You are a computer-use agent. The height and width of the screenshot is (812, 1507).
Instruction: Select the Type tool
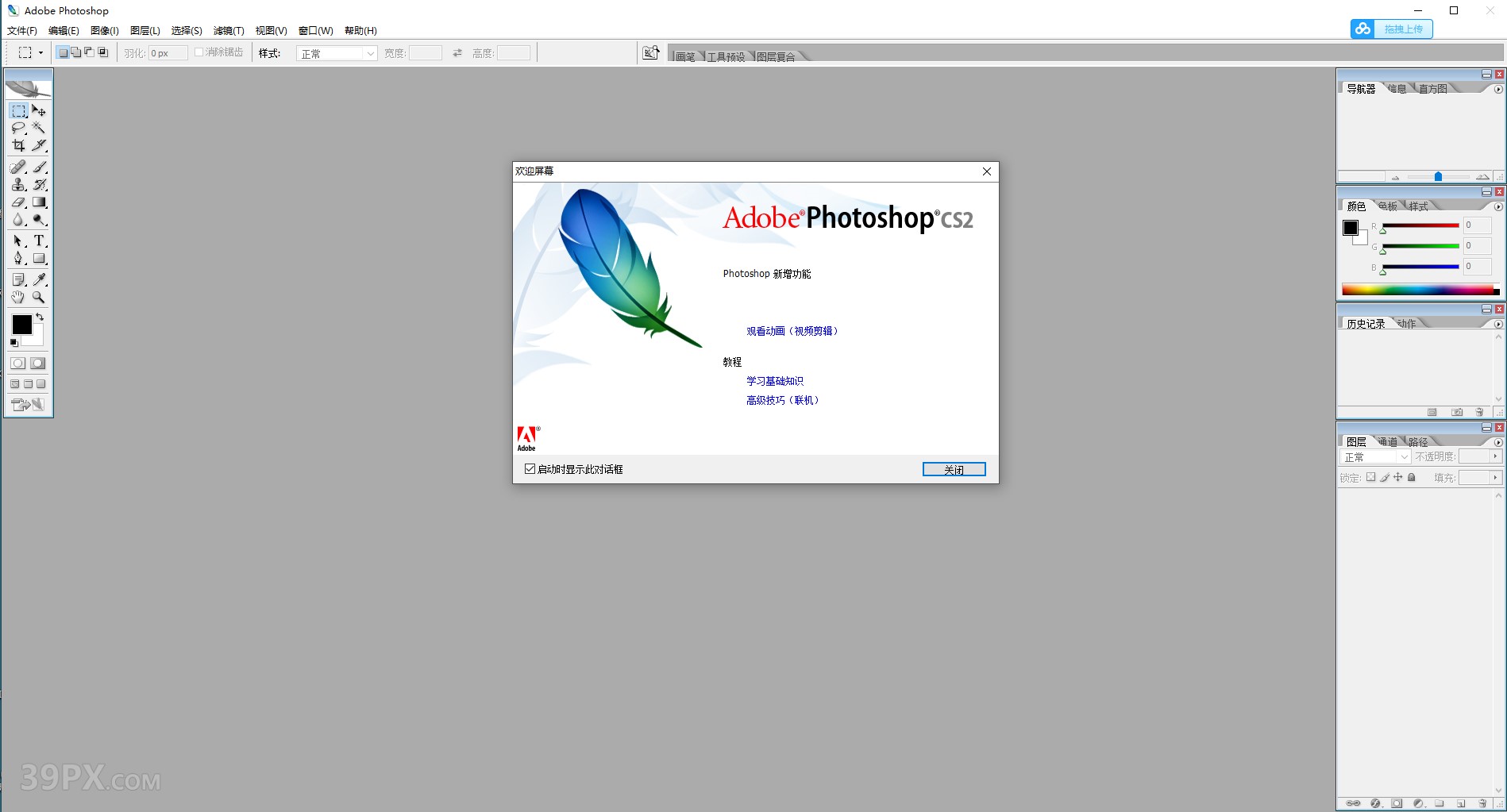tap(40, 241)
